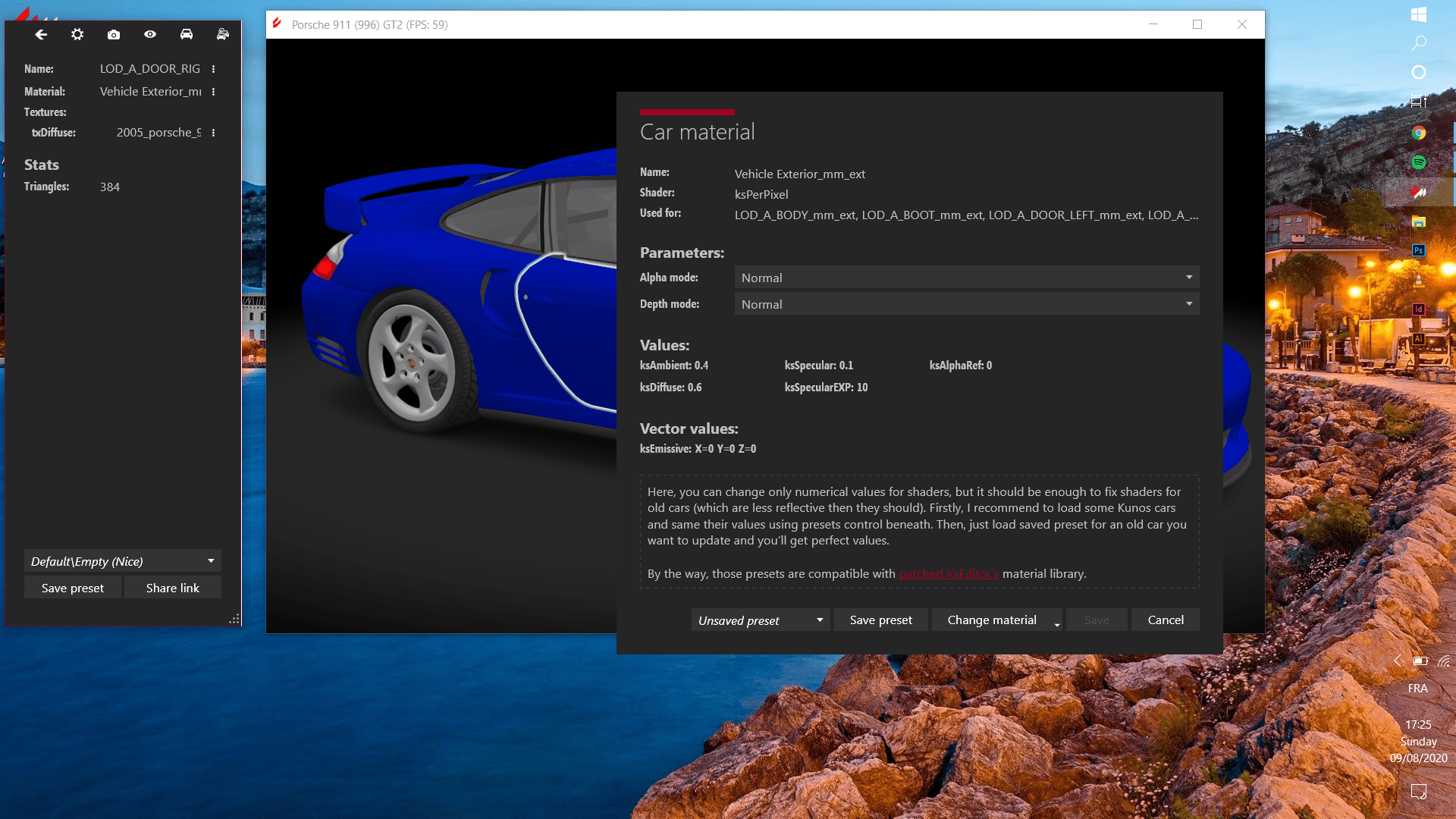The image size is (1456, 819).
Task: Open Windows search from the taskbar
Action: point(1419,43)
